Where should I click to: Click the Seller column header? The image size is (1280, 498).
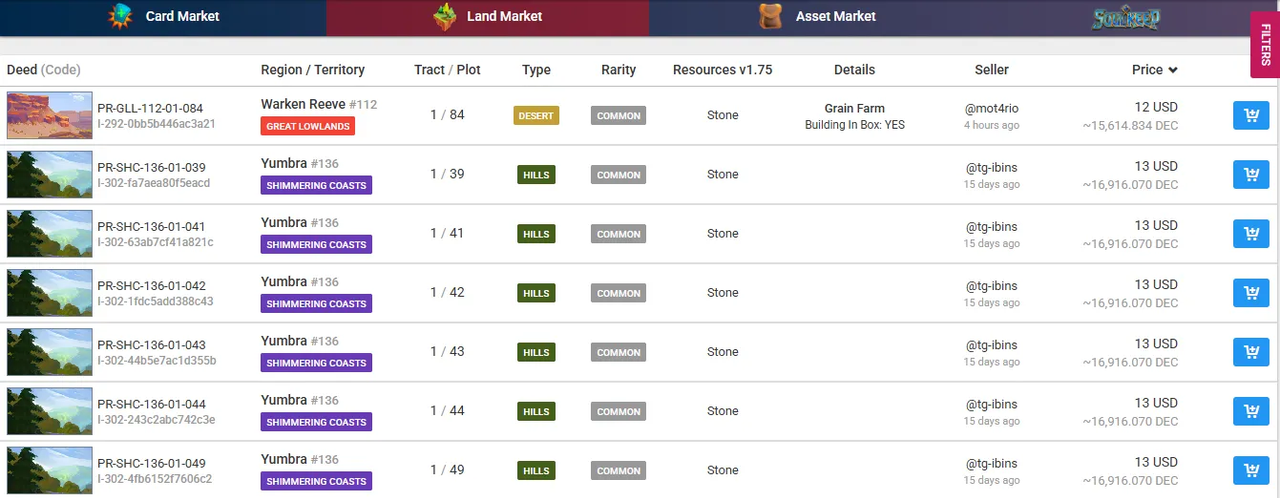click(992, 70)
